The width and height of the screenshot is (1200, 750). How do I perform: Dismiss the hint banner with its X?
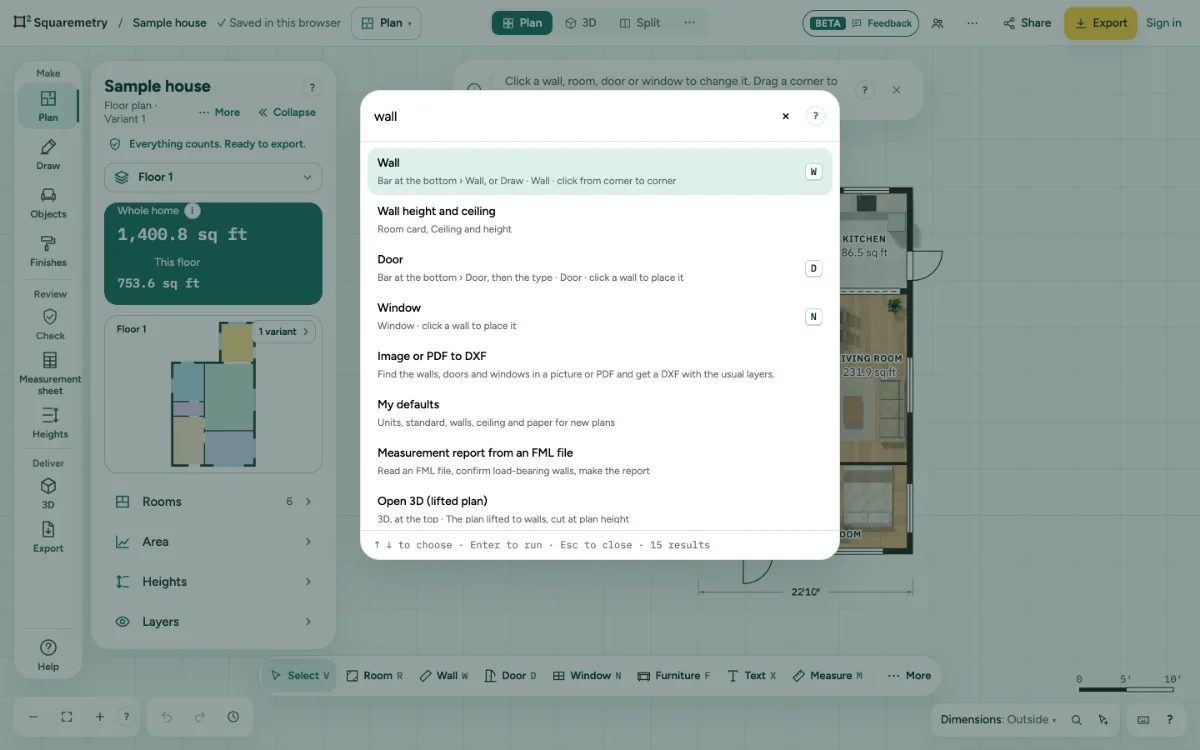[896, 90]
